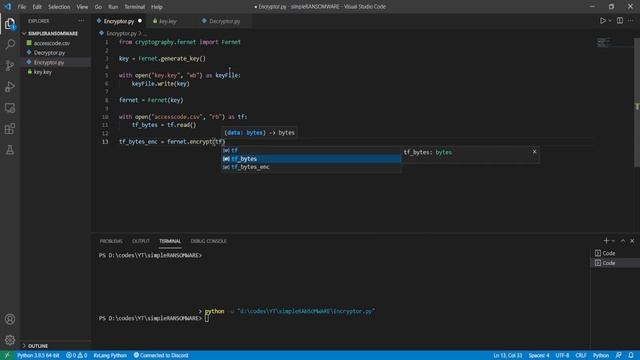Open editor more actions ellipsis
This screenshot has height=360, width=640.
click(631, 21)
